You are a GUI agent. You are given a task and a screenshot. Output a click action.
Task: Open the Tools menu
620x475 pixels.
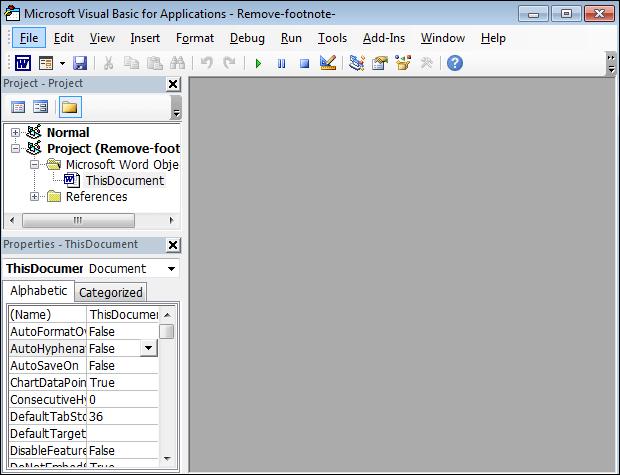tap(333, 38)
